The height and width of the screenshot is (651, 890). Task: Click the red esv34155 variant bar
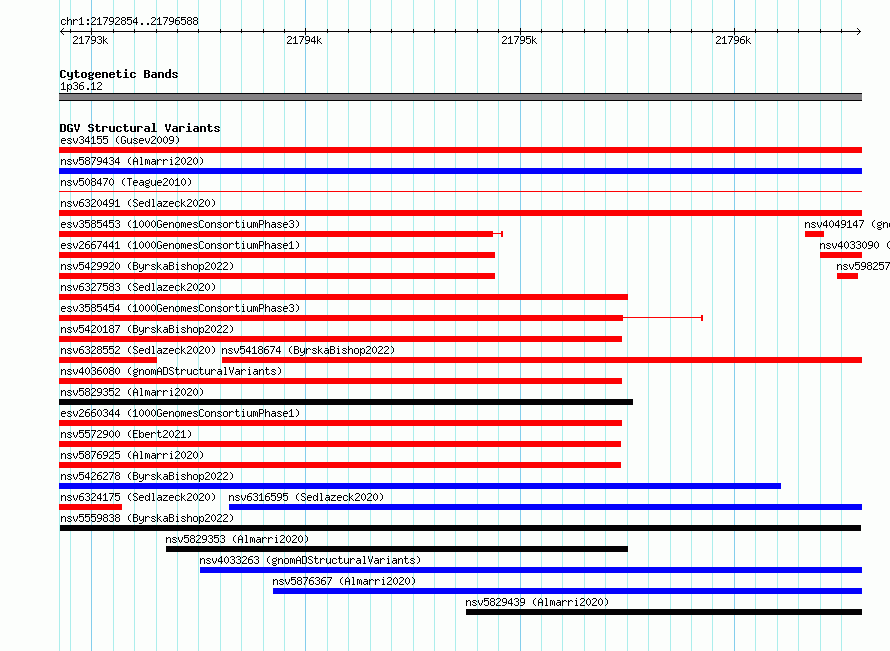pos(460,150)
